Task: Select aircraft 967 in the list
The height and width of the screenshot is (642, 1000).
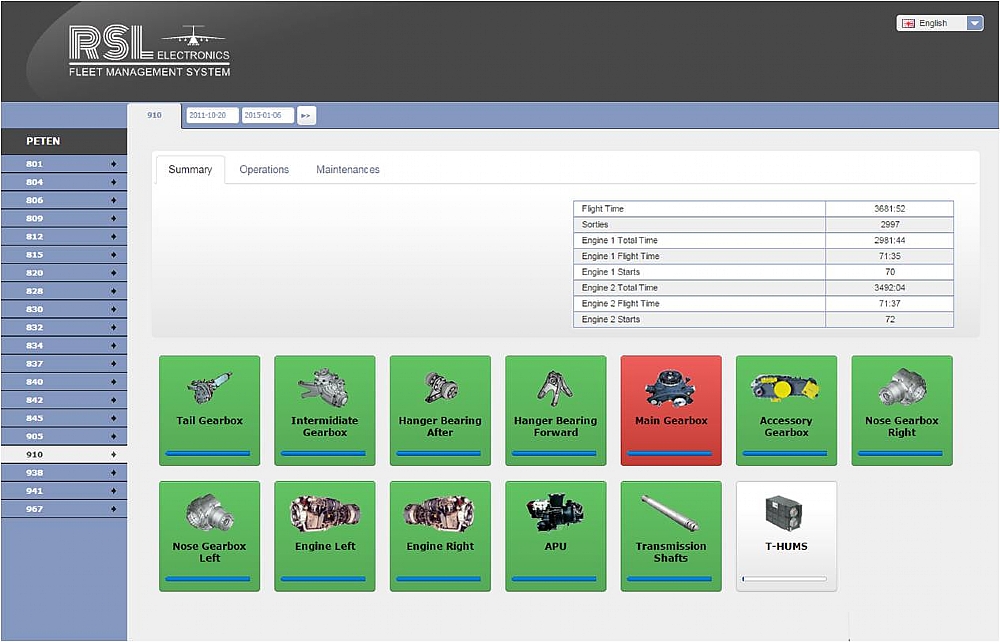Action: pyautogui.click(x=64, y=509)
